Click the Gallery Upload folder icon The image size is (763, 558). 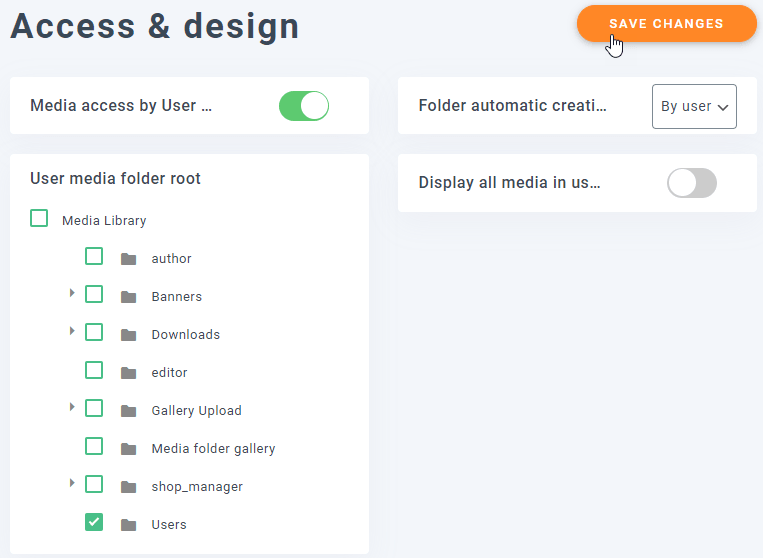pos(128,411)
